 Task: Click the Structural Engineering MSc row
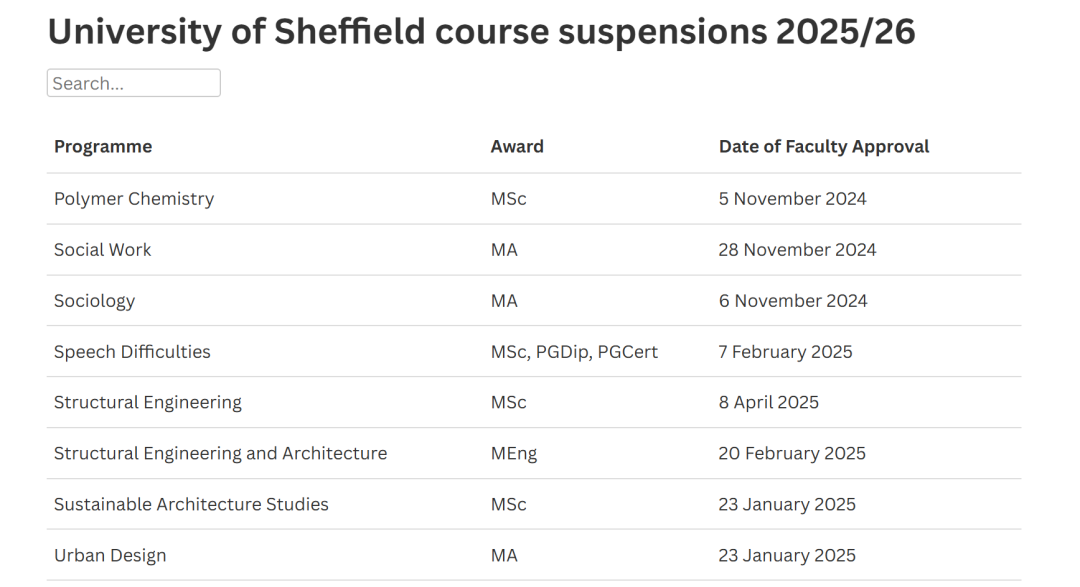click(534, 402)
